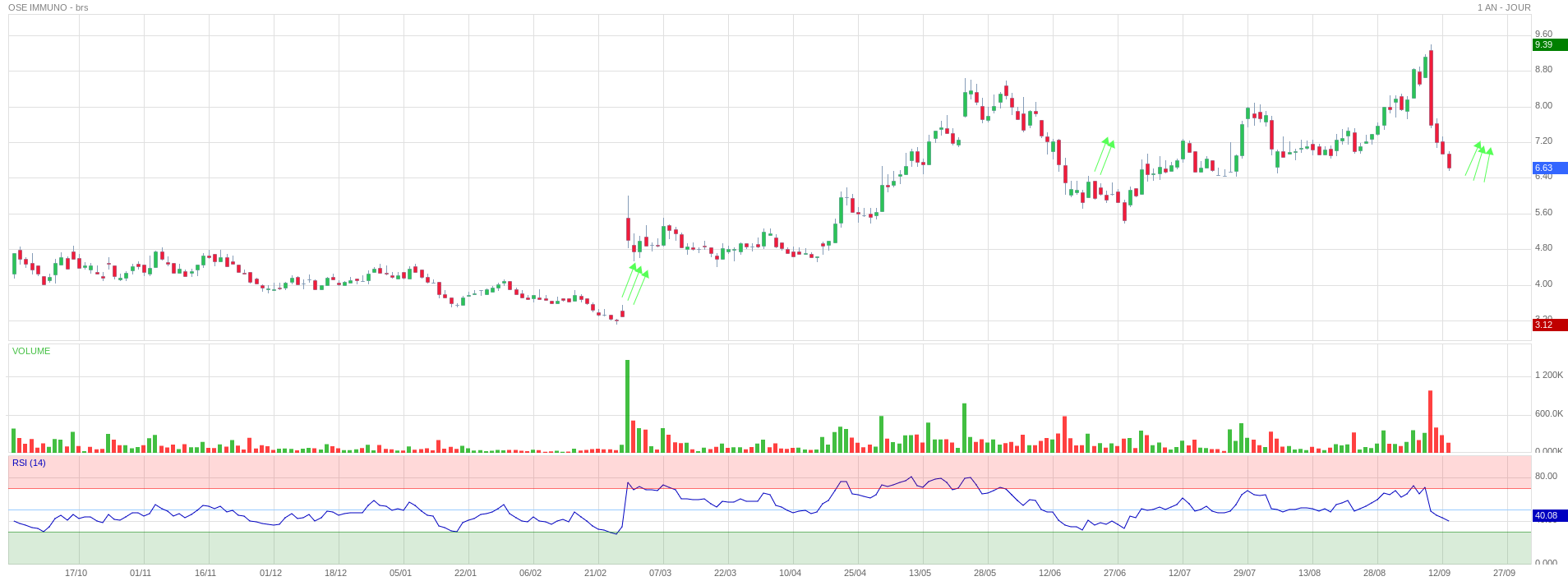The width and height of the screenshot is (1568, 581).
Task: Click the 8.00 price axis value
Action: [x=1543, y=106]
